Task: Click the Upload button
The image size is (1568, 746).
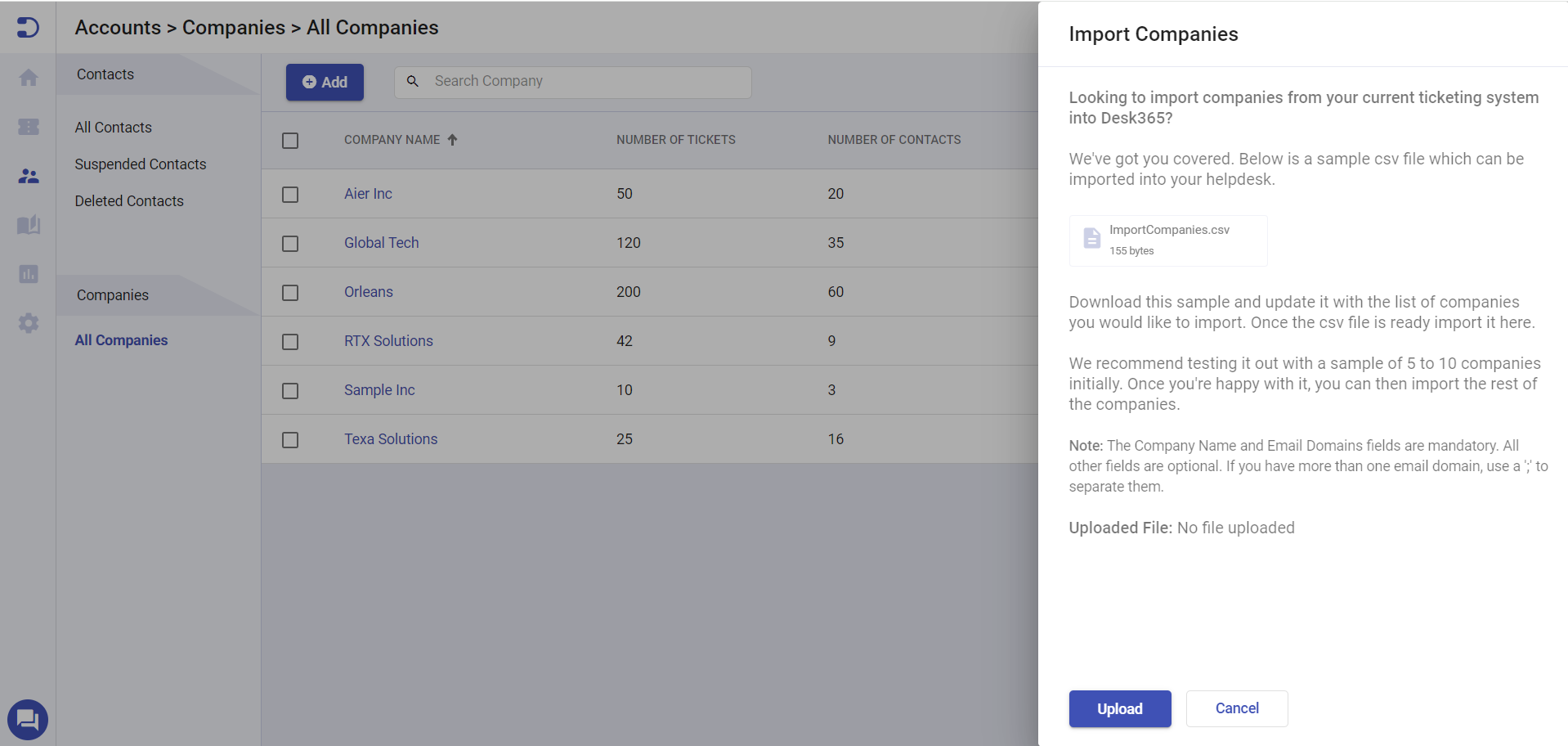Action: pyautogui.click(x=1119, y=708)
